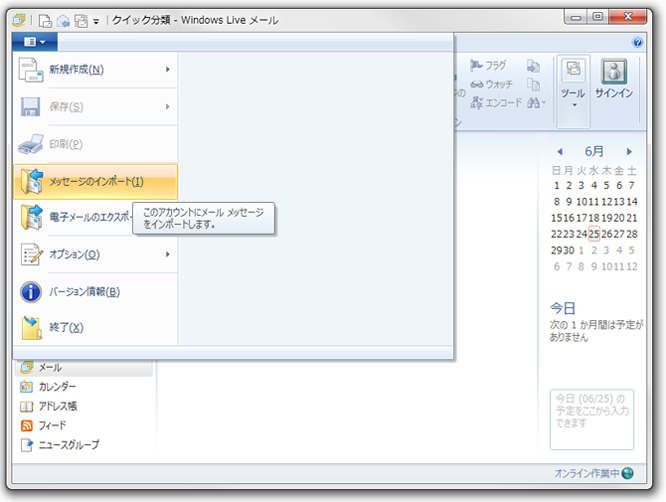Viewport: 666px width, 502px height.
Task: Click the floppy disk icon beside 保存
Action: [31, 107]
